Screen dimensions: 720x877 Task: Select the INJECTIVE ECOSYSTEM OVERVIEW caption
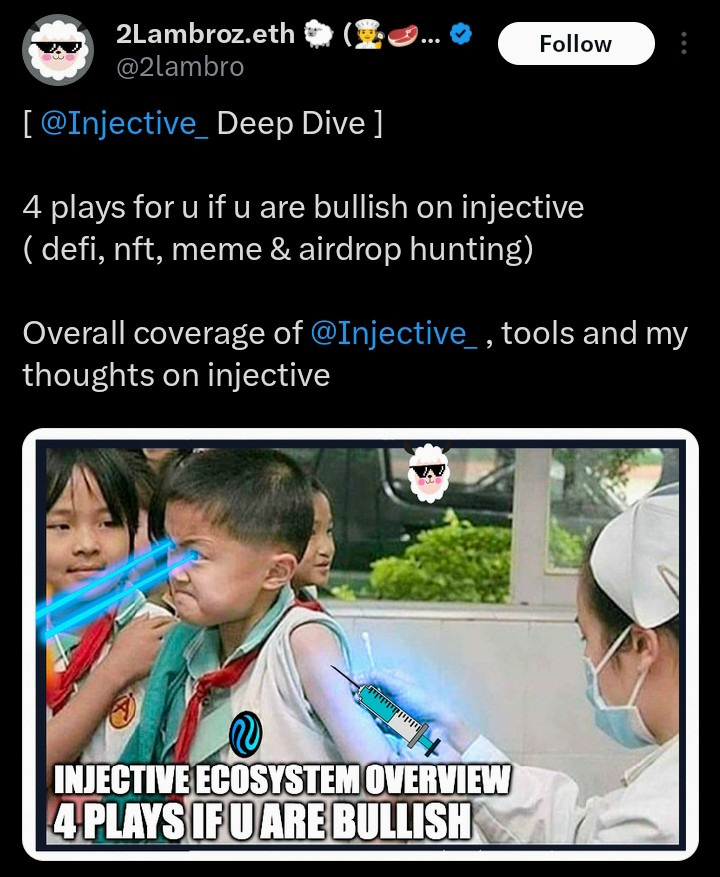tap(282, 779)
